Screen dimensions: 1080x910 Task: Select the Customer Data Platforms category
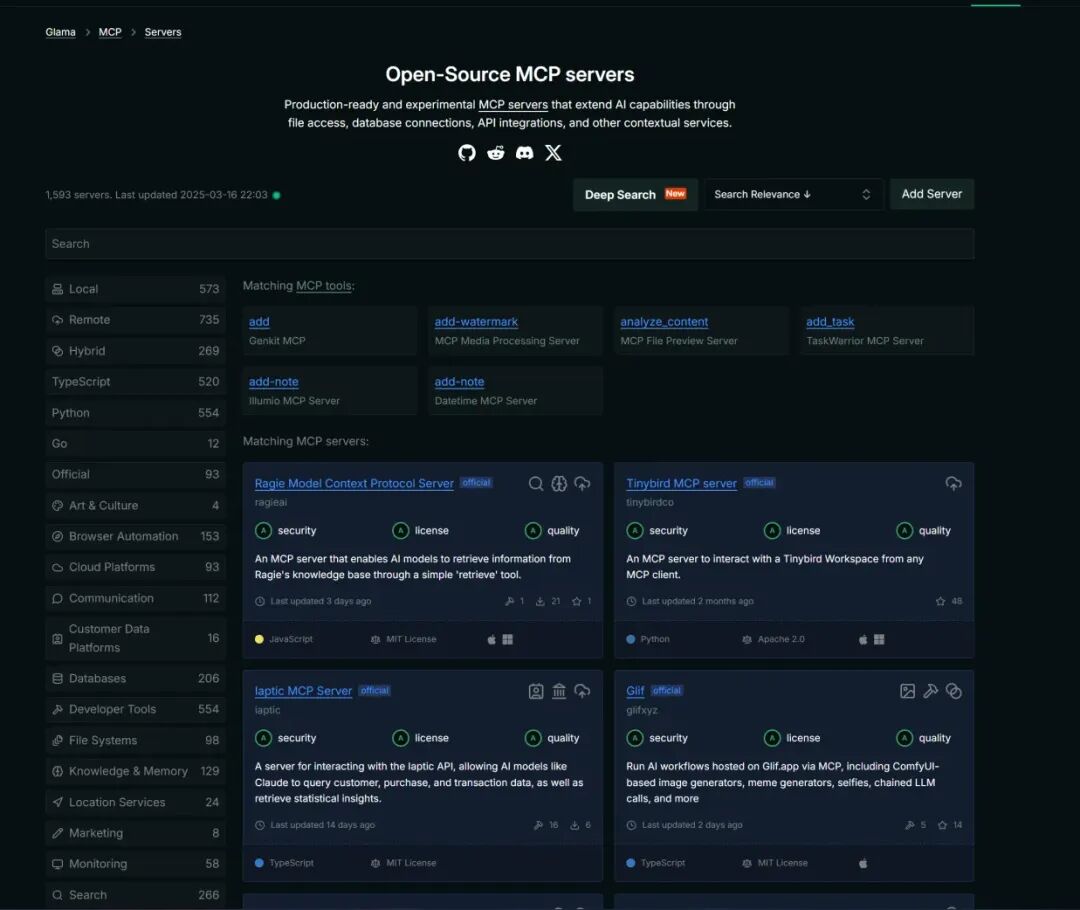click(136, 638)
